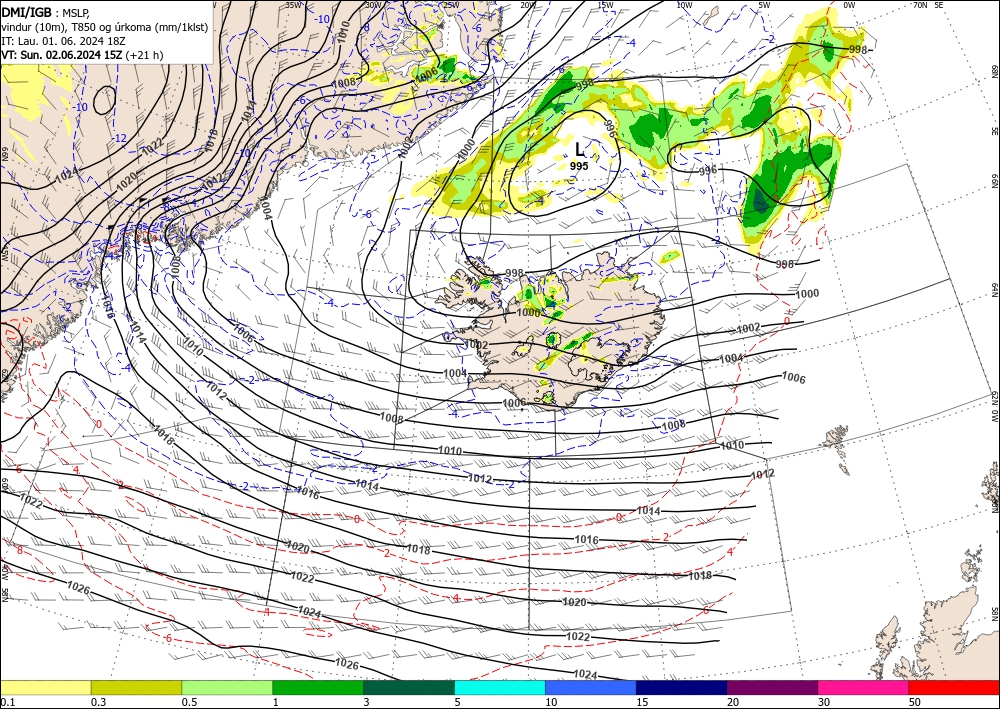
Task: Choose the purple 20 mm legend swatch
Action: (x=772, y=687)
